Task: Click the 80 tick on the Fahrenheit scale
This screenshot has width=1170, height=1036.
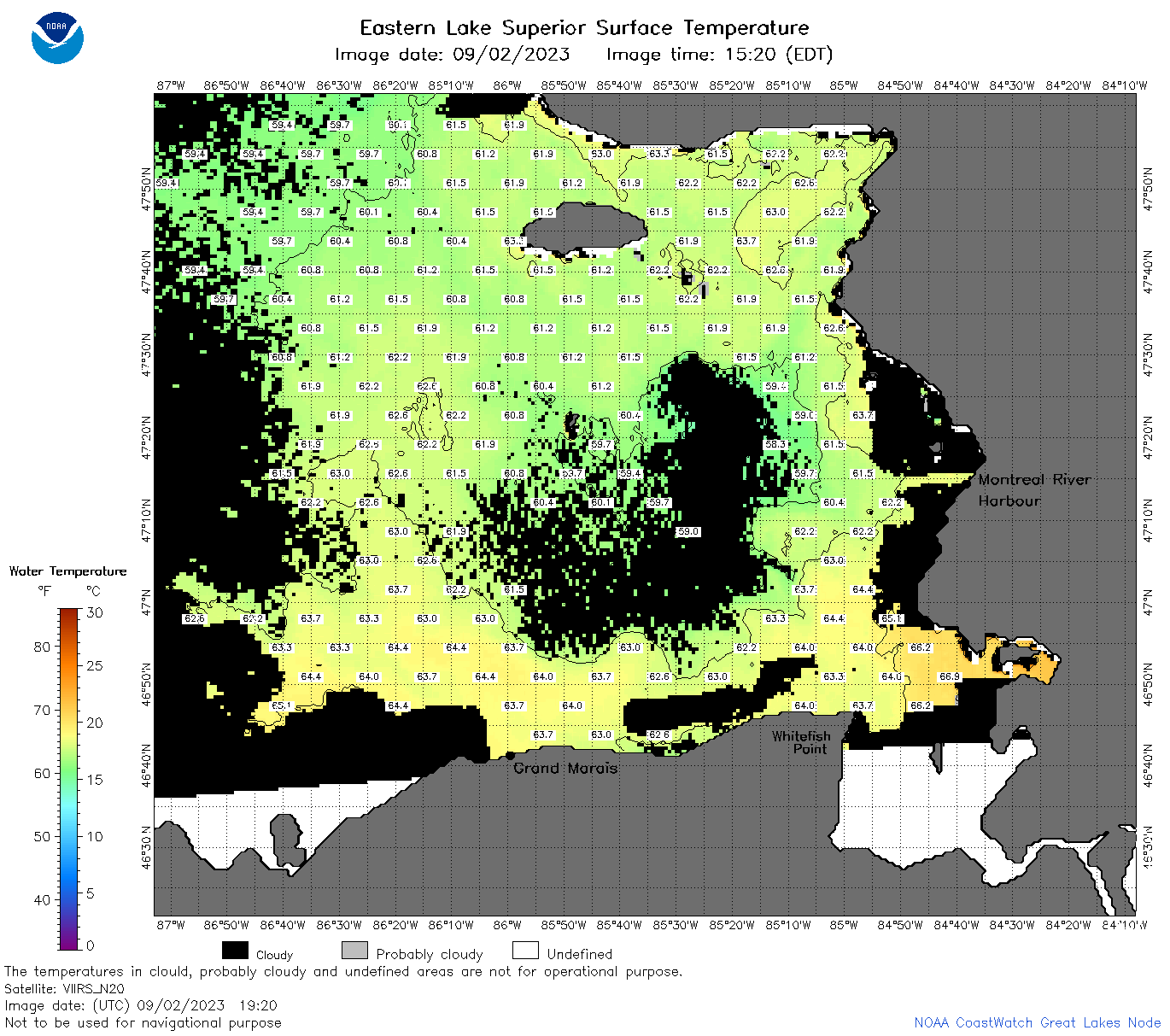Action: pyautogui.click(x=42, y=647)
